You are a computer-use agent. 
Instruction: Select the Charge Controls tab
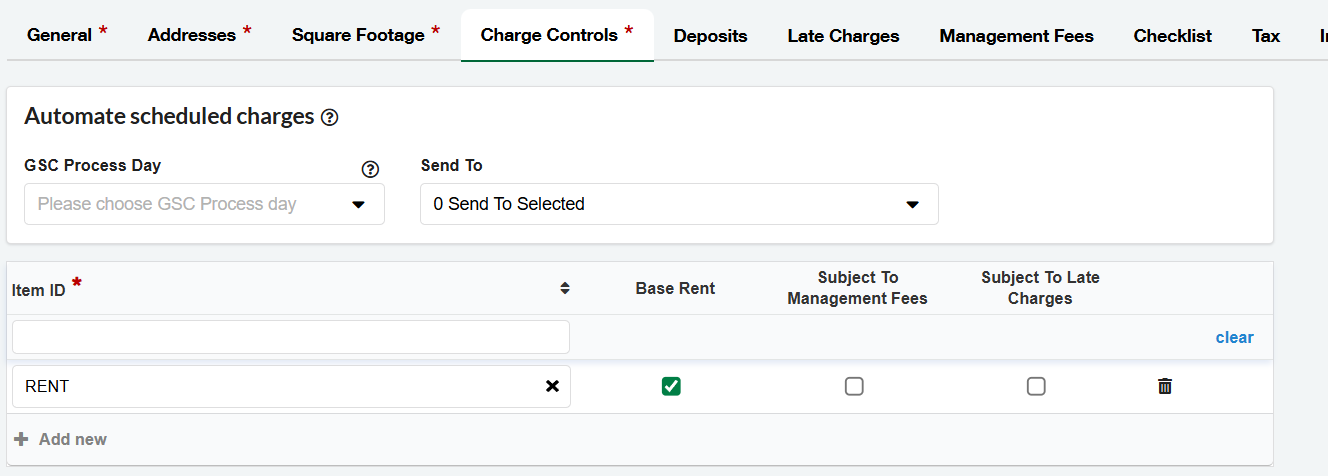click(557, 35)
